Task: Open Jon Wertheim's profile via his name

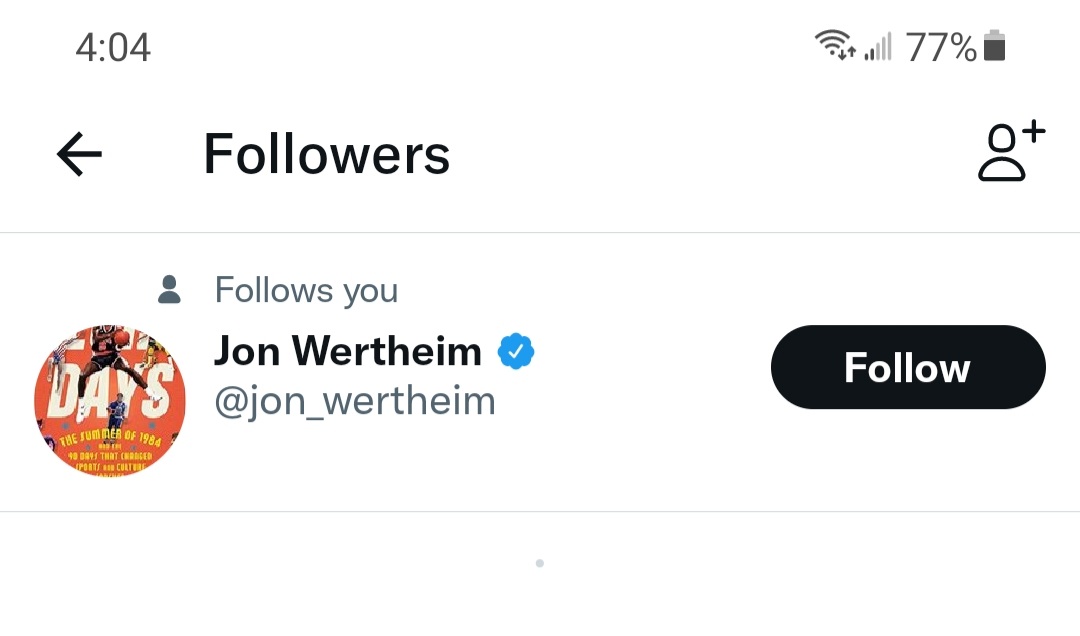Action: [348, 351]
